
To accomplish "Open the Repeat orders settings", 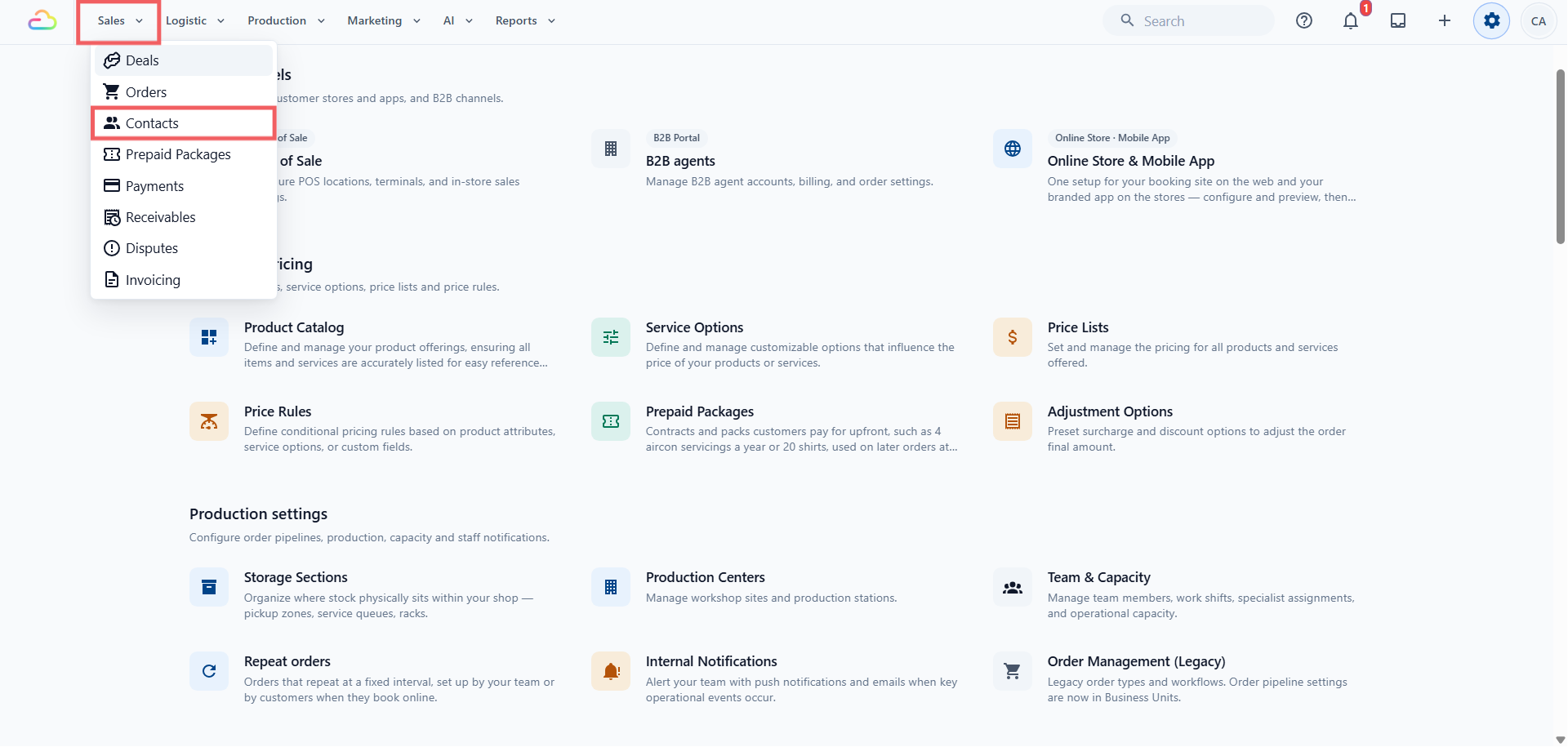I will coord(287,661).
